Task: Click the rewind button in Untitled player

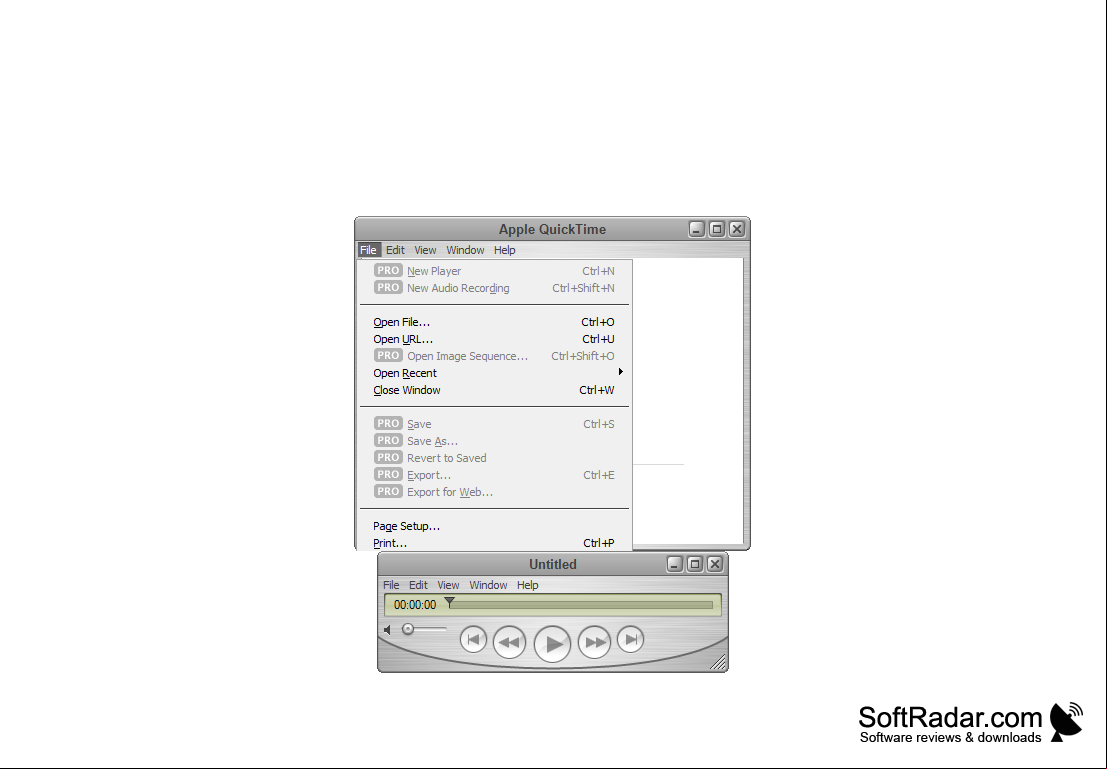Action: [x=509, y=642]
